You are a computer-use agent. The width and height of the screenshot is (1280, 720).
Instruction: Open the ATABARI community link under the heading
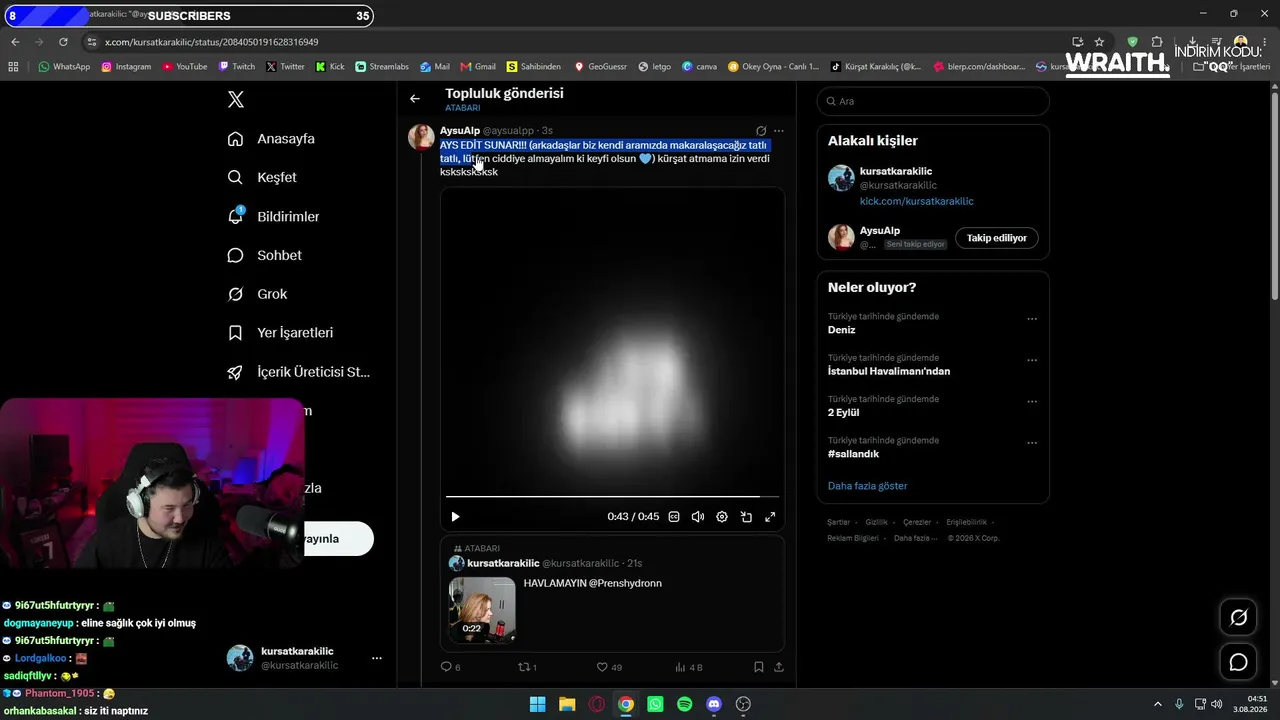463,108
